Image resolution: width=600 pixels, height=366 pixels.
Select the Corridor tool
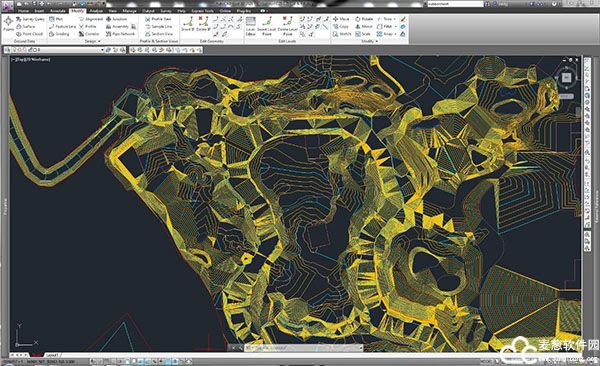pyautogui.click(x=89, y=34)
